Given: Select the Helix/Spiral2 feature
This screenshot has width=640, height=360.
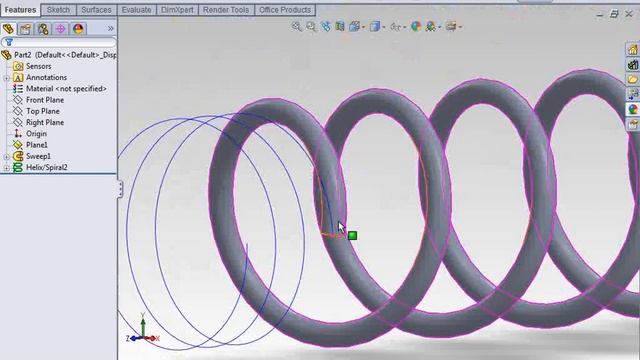Looking at the screenshot, I should click(47, 167).
